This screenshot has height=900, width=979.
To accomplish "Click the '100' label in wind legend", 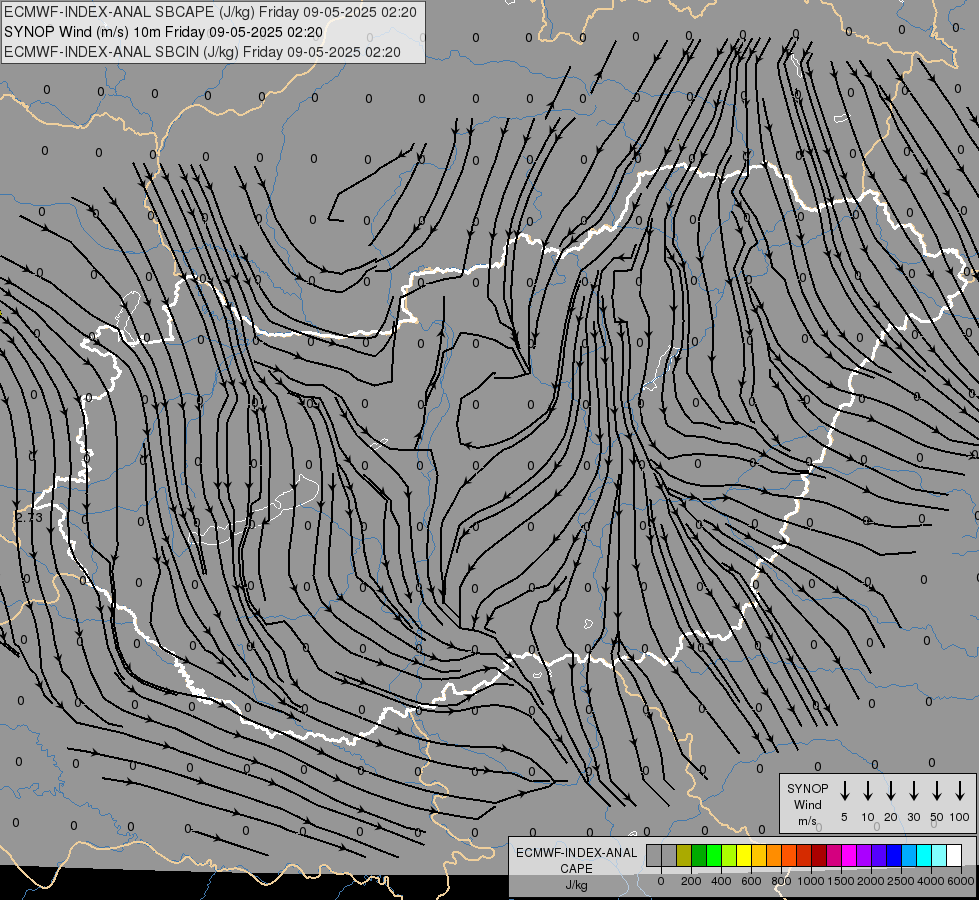I will pos(960,817).
